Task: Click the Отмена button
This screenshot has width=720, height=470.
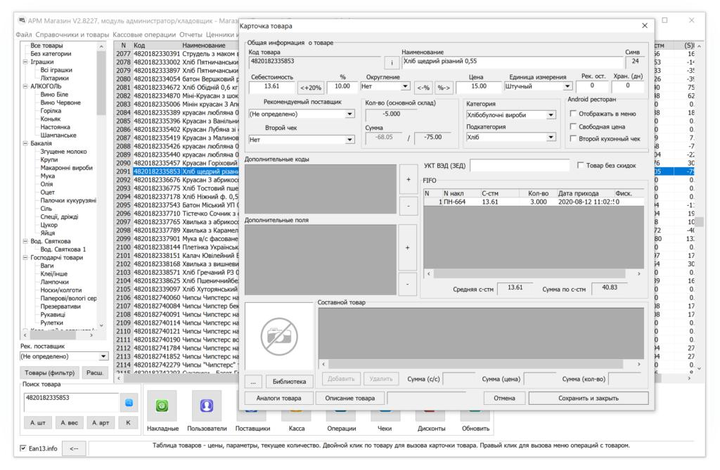Action: (504, 398)
